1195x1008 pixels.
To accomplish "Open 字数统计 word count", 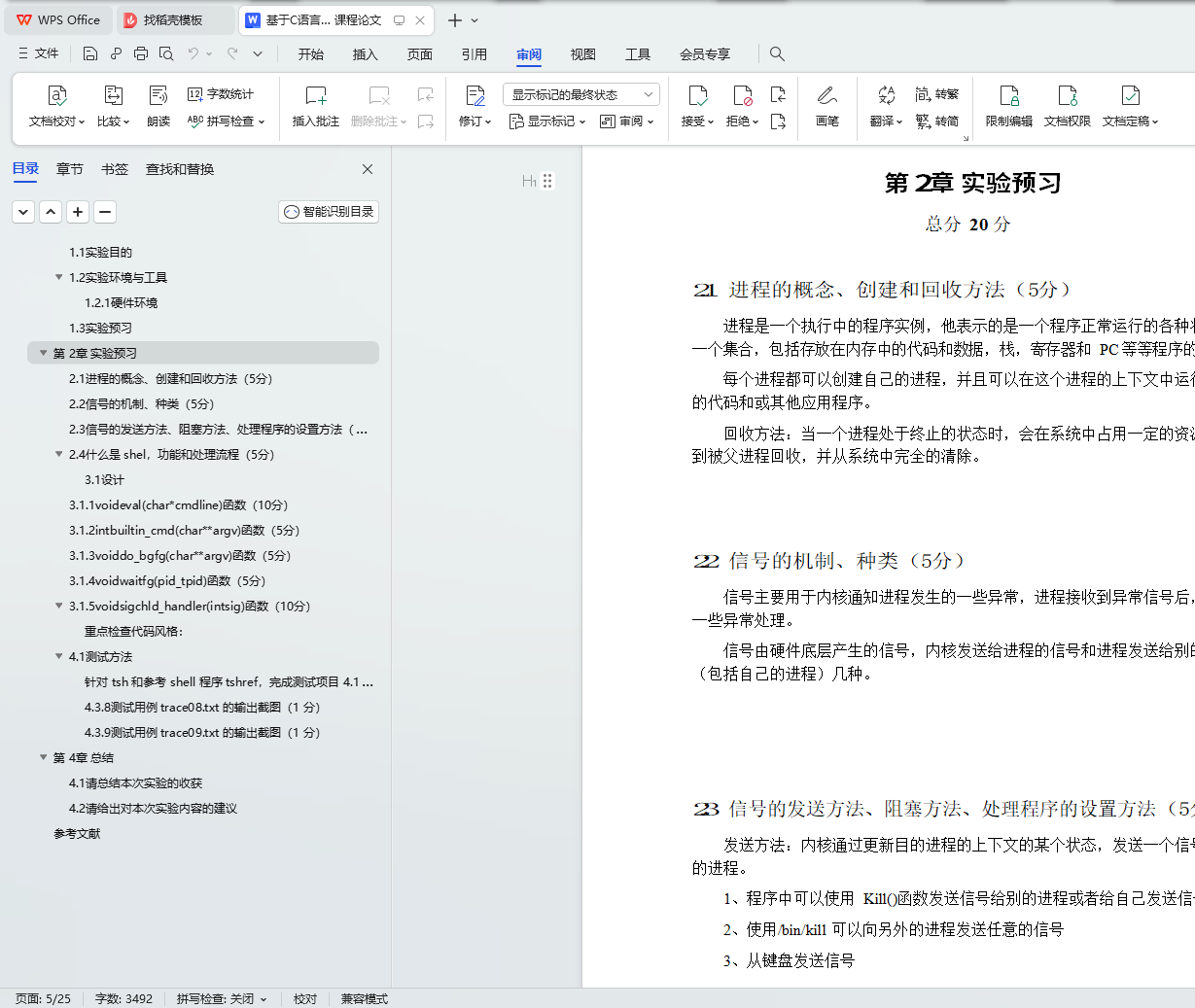I will 221,94.
